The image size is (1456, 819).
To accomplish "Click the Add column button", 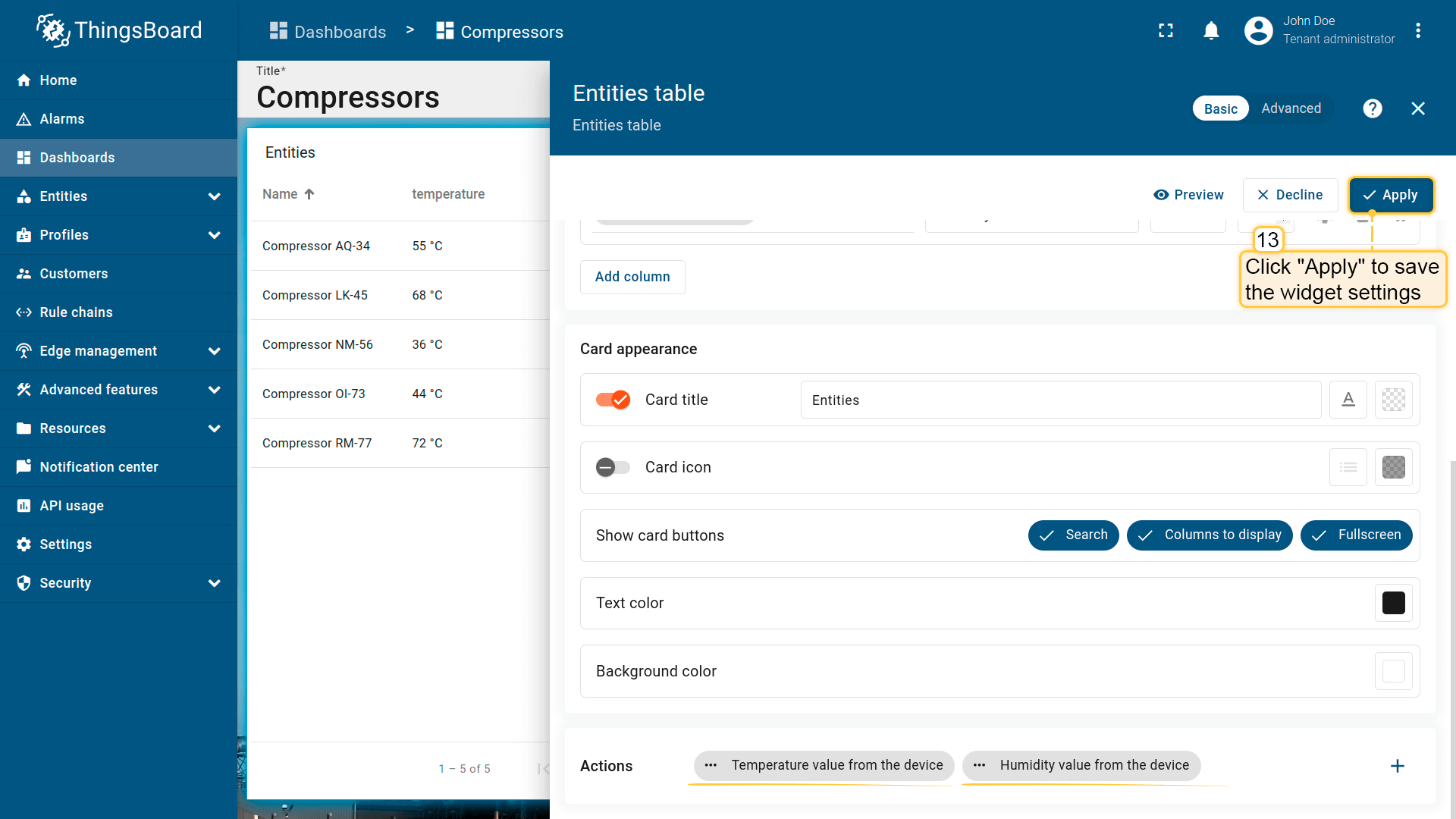I will click(632, 277).
